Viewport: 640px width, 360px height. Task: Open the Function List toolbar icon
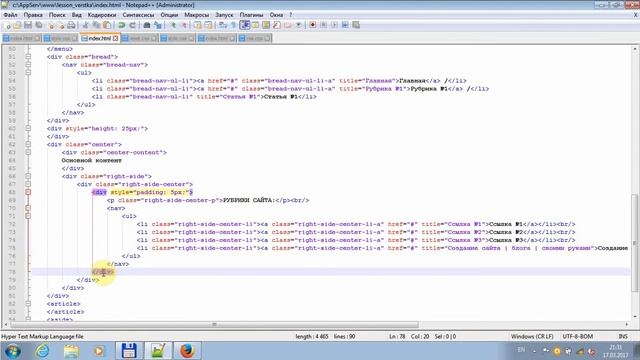(x=277, y=25)
